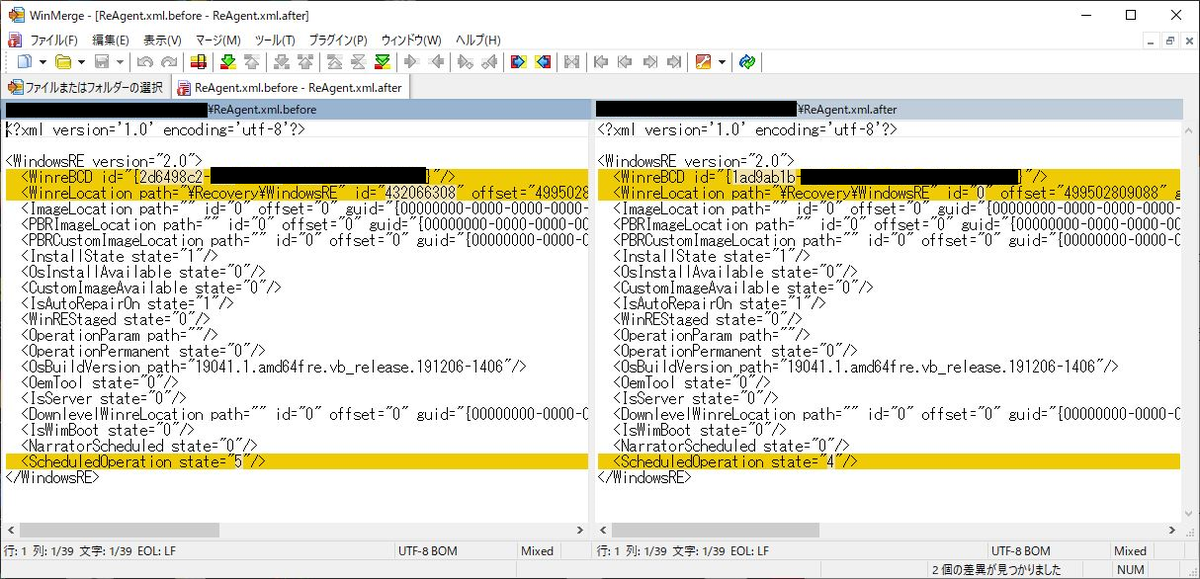Screen dimensions: 1200x579
Task: Expand the Save icon's dropdown arrow
Action: [x=119, y=62]
